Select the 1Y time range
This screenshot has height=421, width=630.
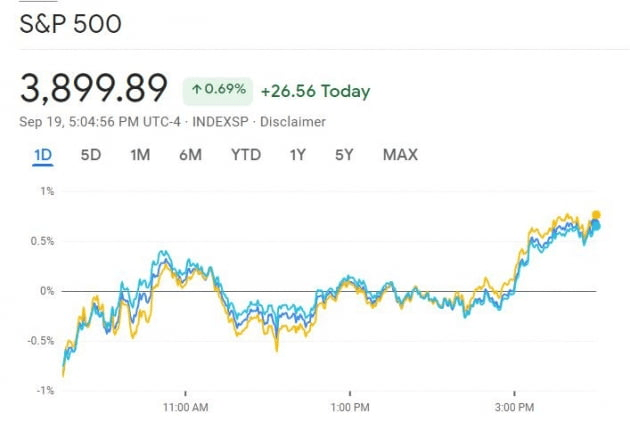click(x=297, y=155)
